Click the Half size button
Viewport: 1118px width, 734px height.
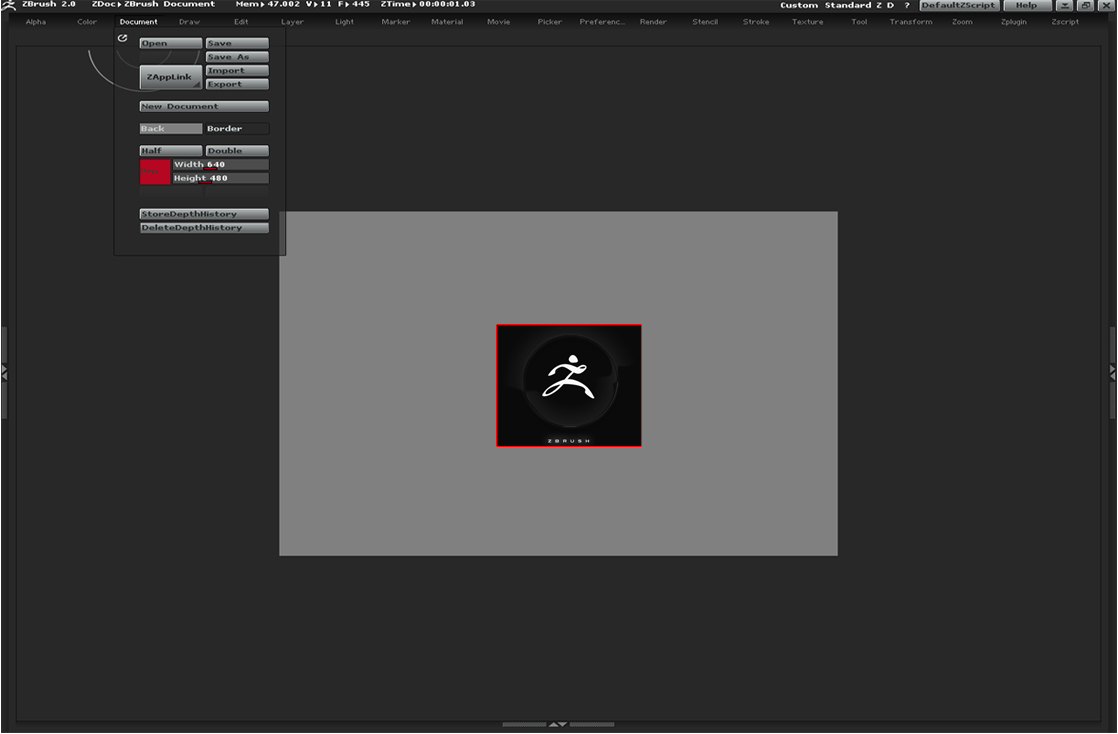170,151
